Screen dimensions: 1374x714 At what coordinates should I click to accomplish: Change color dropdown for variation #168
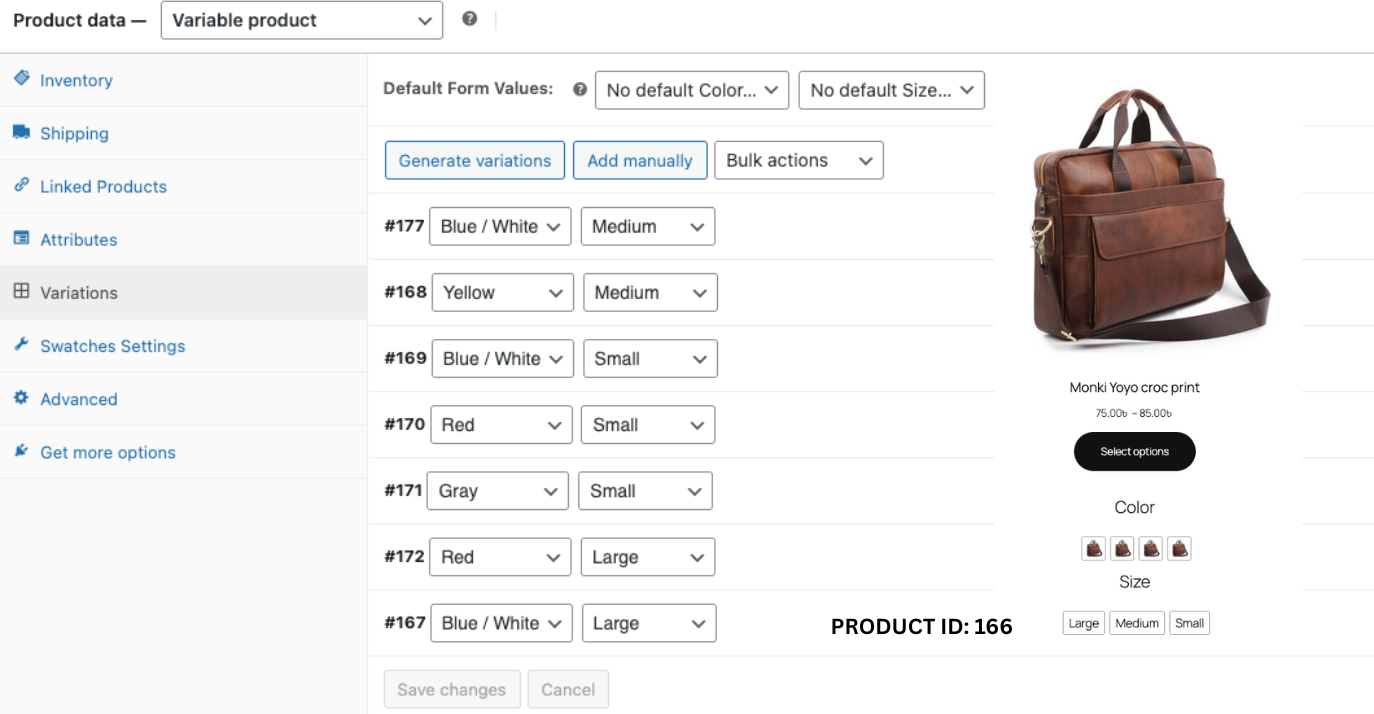502,292
